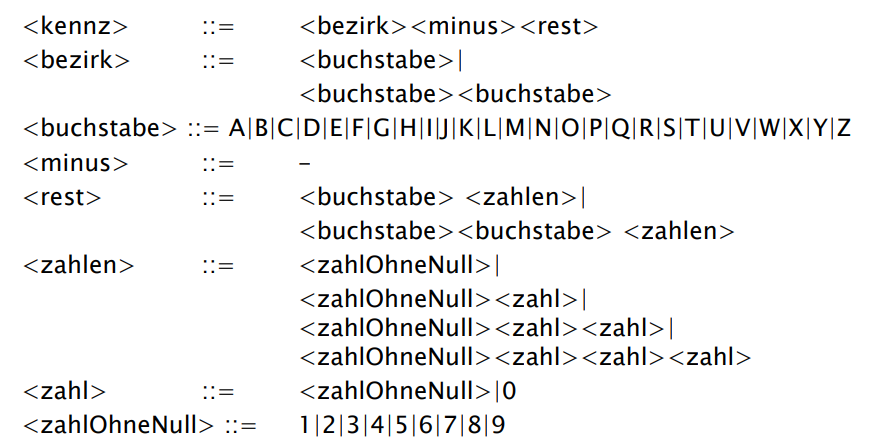Click digit 9 in the <zahlOhneNull> rule
Image resolution: width=890 pixels, height=446 pixels.
(x=498, y=425)
